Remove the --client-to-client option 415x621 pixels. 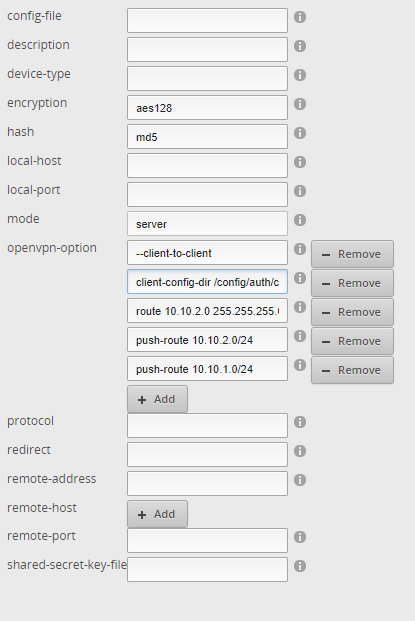click(x=352, y=254)
